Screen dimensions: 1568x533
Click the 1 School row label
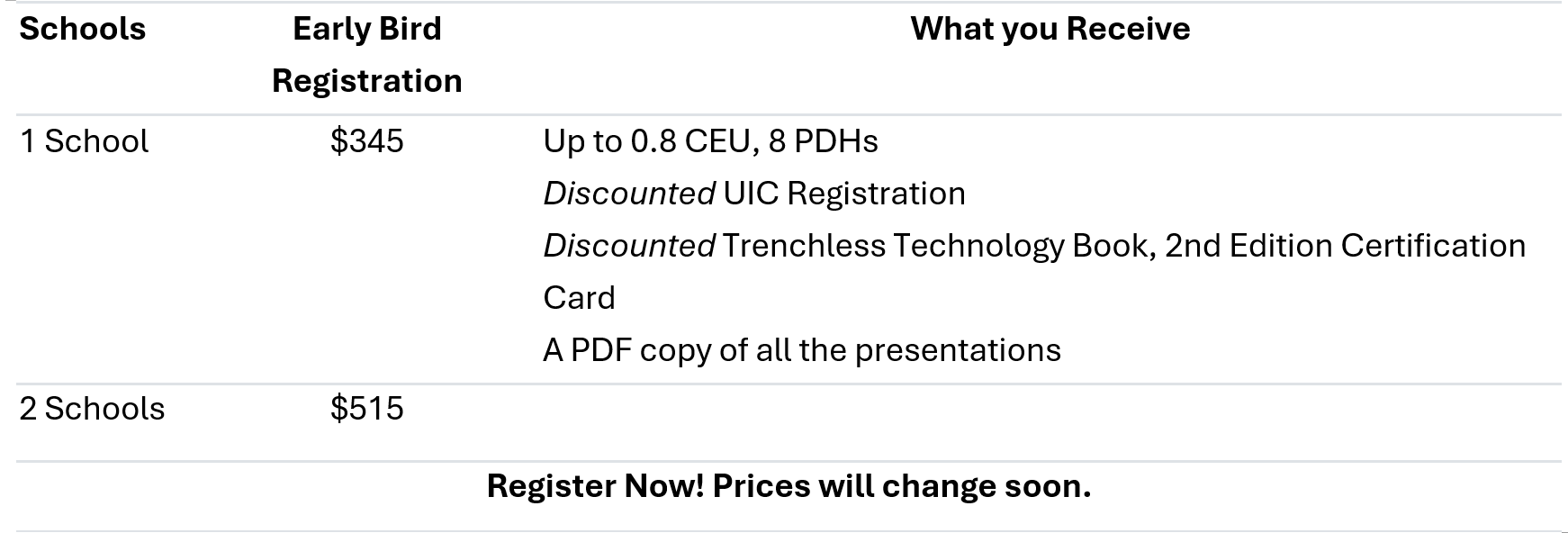84,141
